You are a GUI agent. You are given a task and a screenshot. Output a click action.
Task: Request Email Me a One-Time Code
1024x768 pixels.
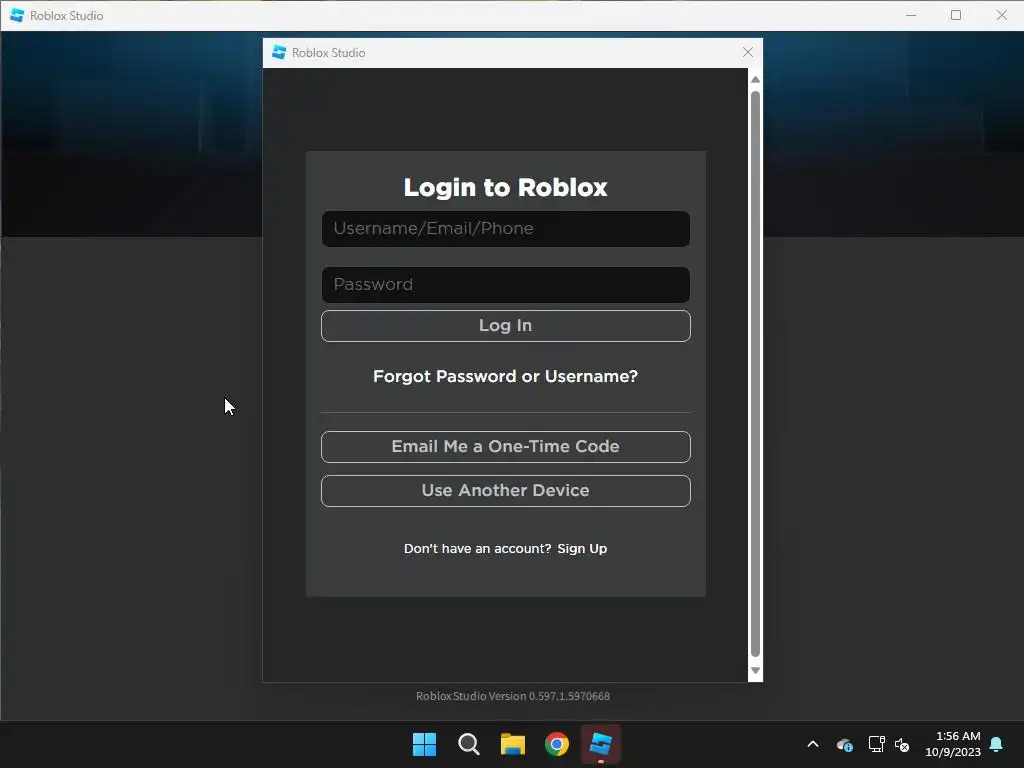point(505,447)
